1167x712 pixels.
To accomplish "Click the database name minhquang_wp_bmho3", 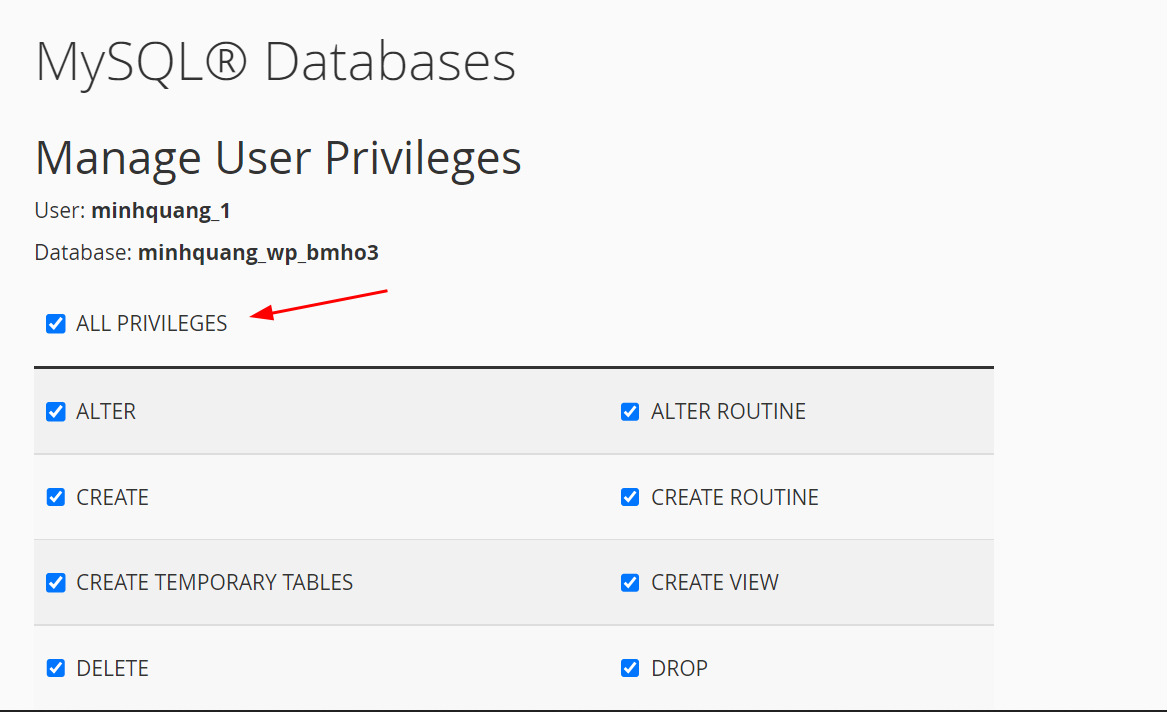I will click(x=257, y=252).
